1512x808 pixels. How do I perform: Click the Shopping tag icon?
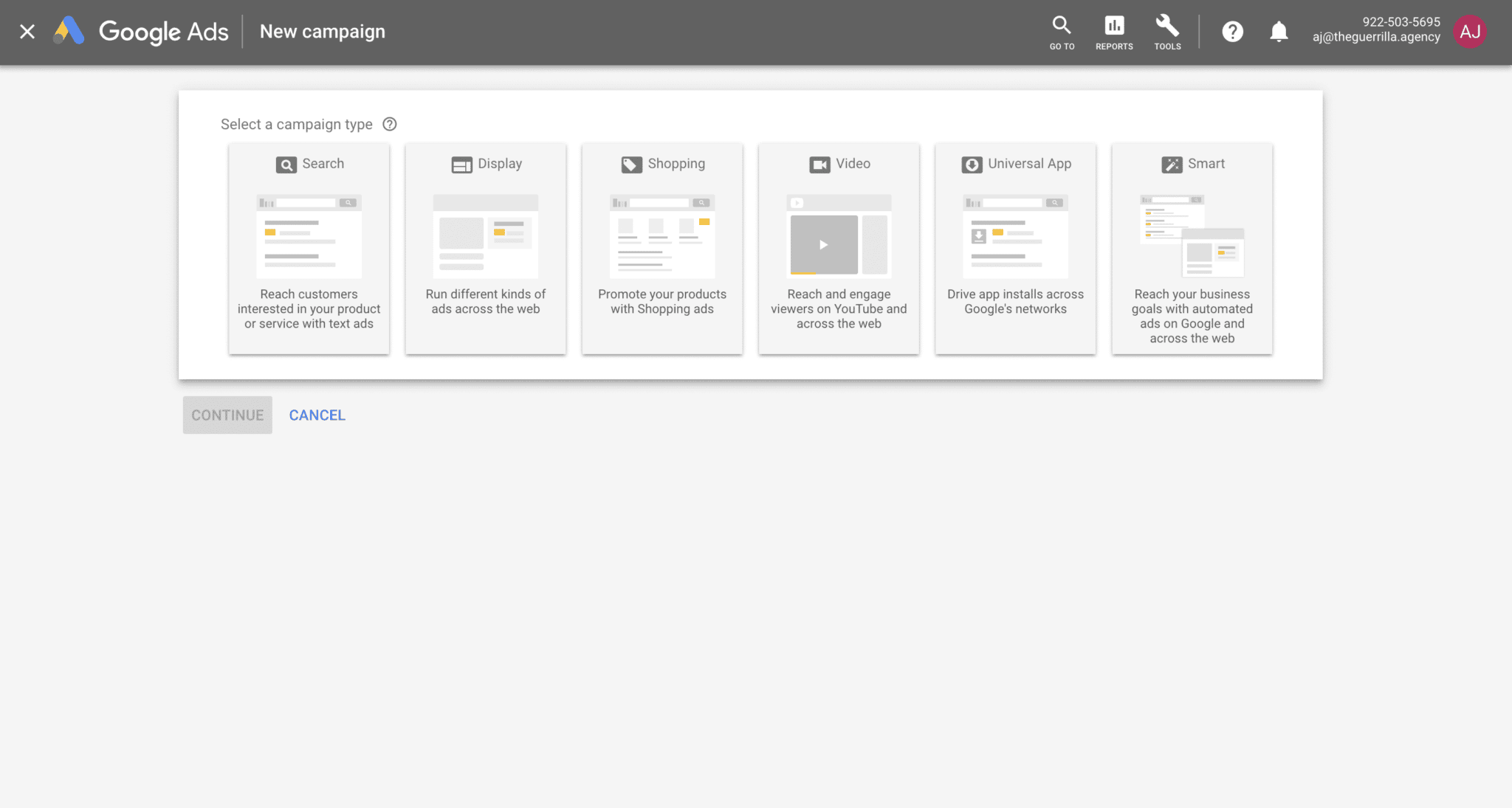631,165
